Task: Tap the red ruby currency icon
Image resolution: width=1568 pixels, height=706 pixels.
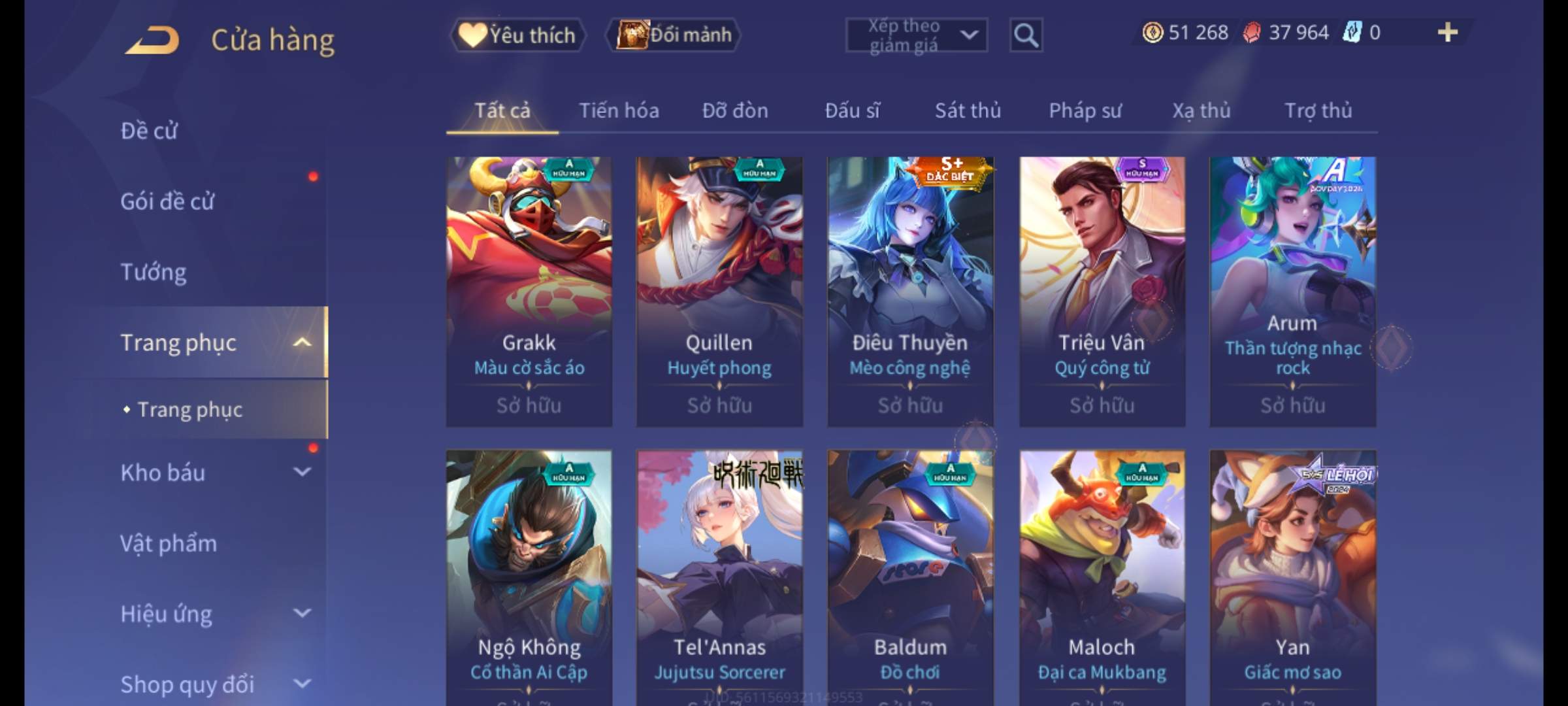Action: tap(1252, 33)
